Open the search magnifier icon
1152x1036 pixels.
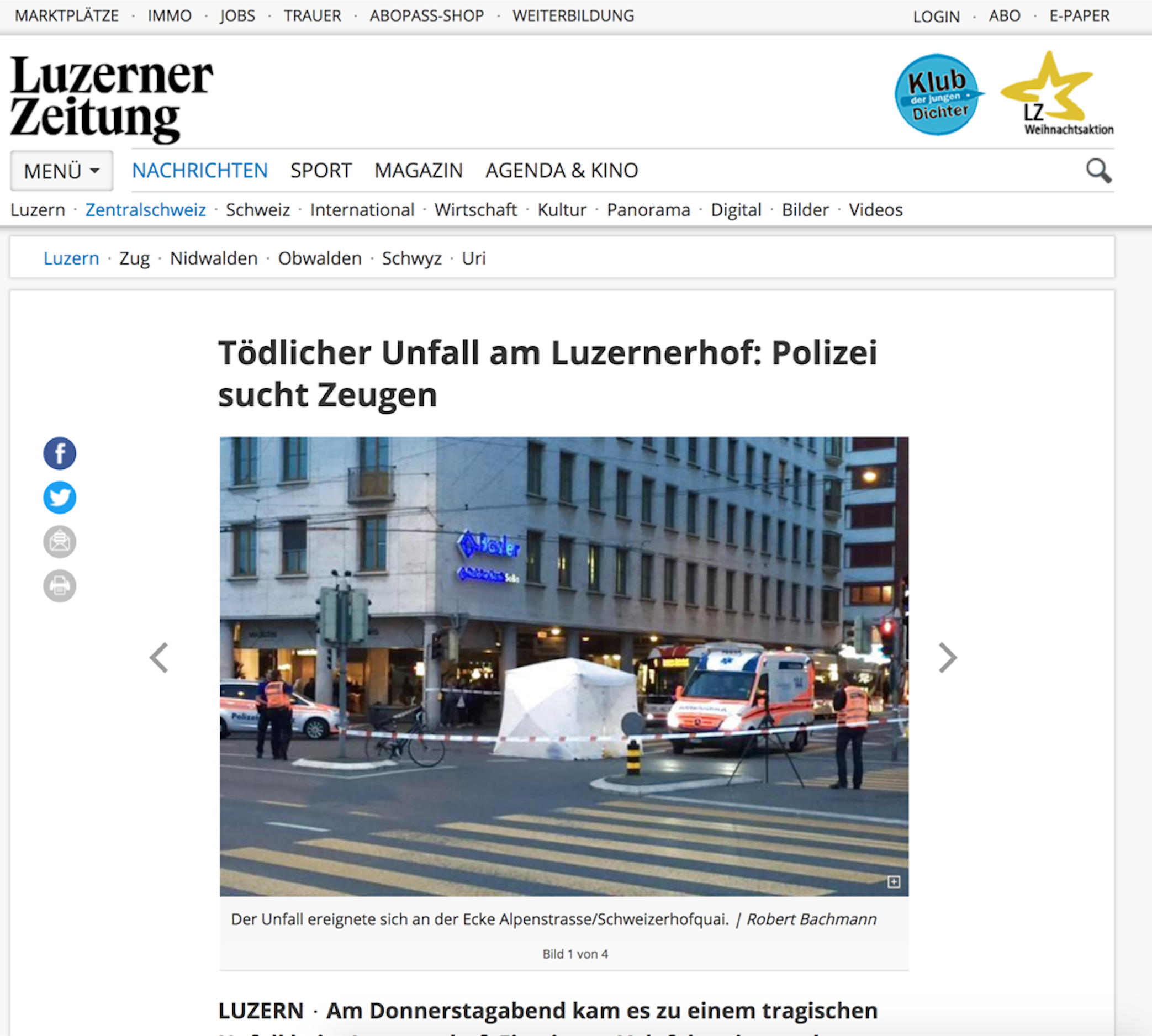pos(1098,171)
